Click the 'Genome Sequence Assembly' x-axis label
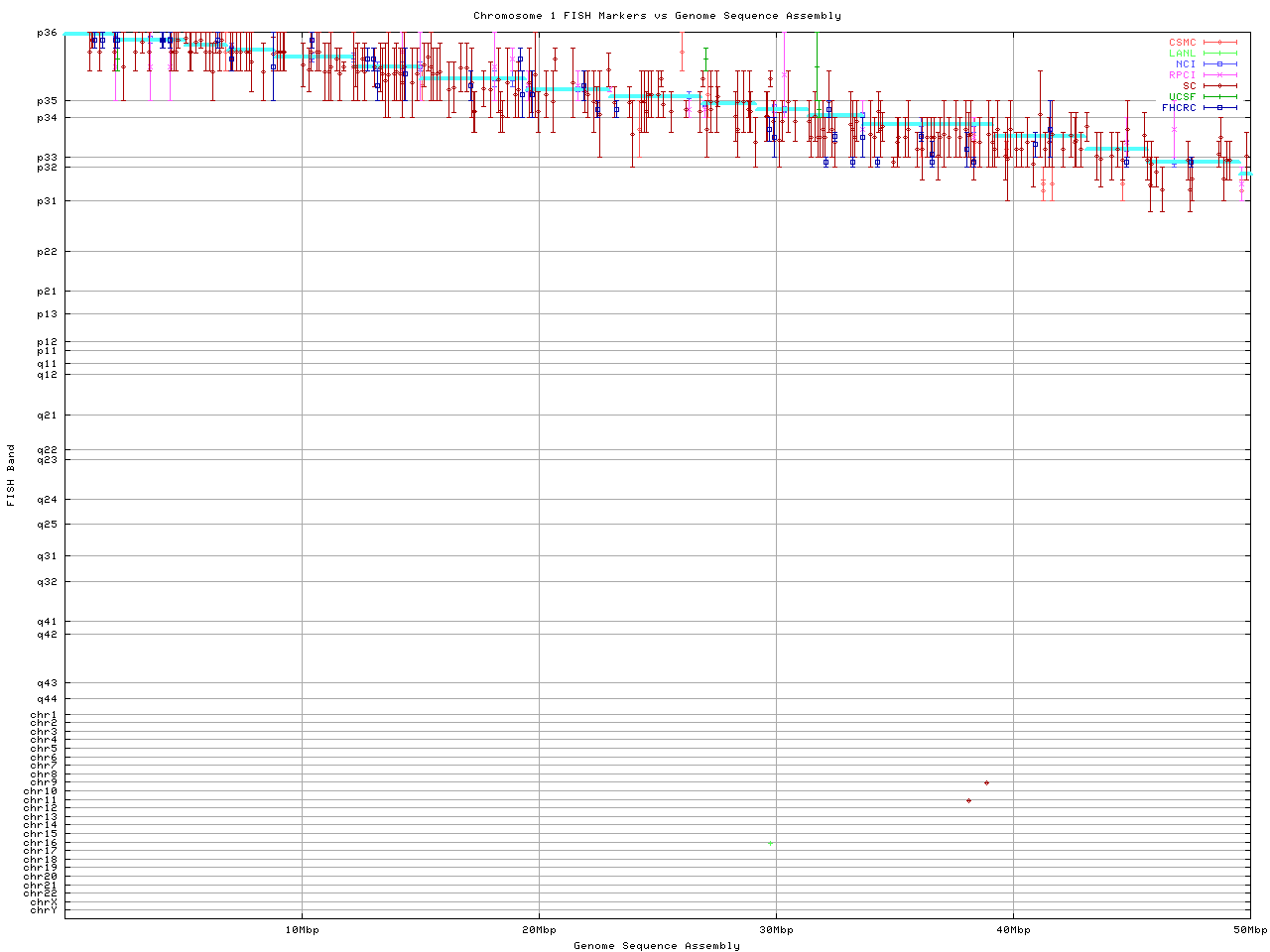This screenshot has width=1270, height=952. click(x=657, y=946)
